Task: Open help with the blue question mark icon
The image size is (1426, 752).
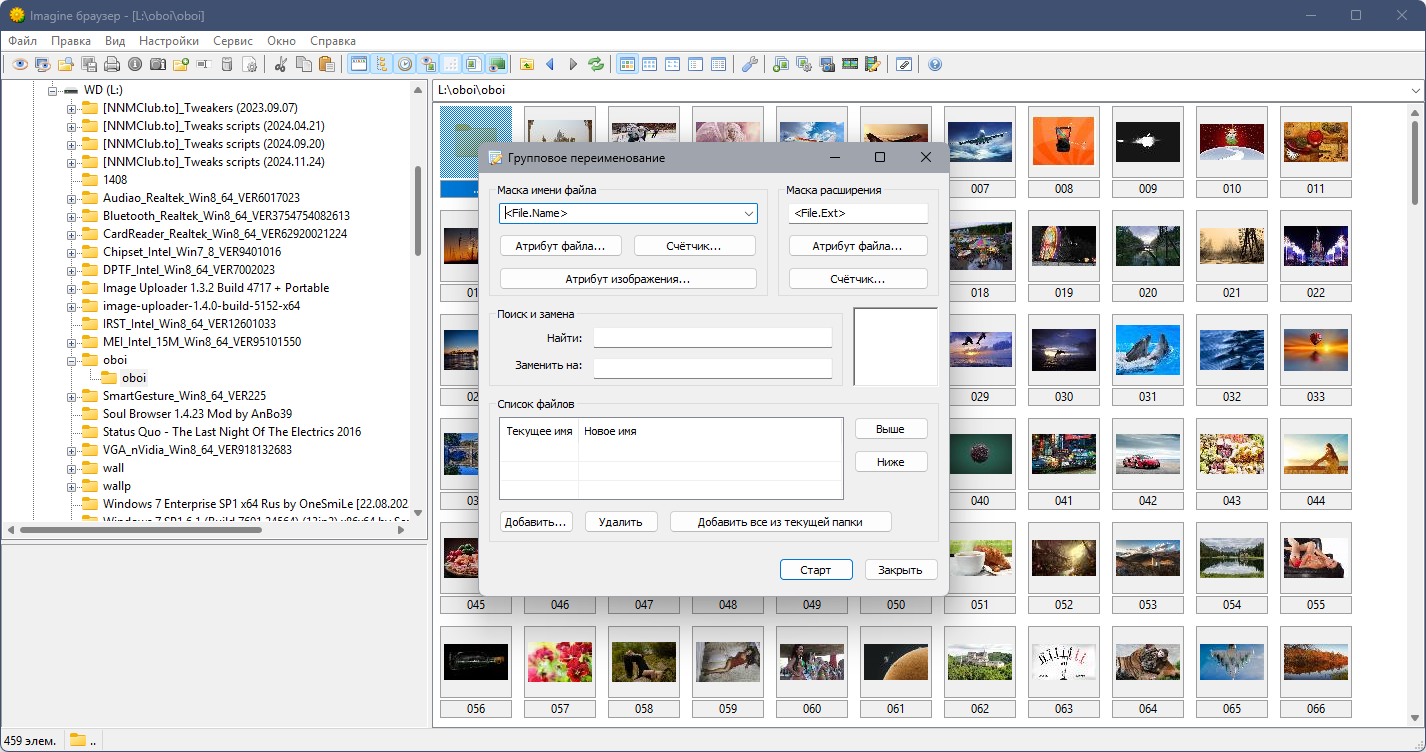Action: 935,64
